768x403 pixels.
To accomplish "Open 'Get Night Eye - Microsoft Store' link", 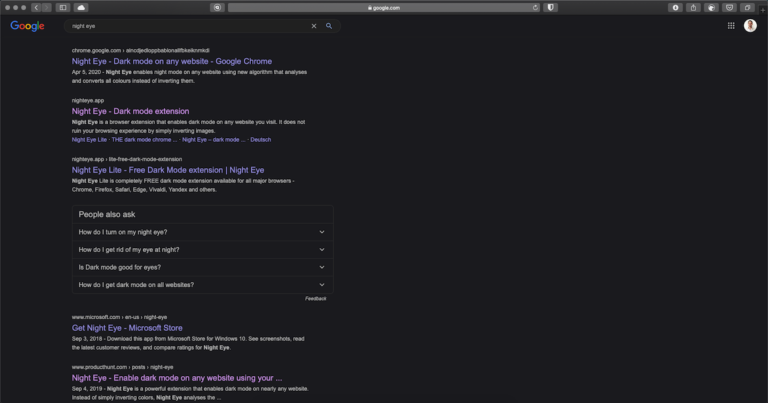I will tap(127, 328).
